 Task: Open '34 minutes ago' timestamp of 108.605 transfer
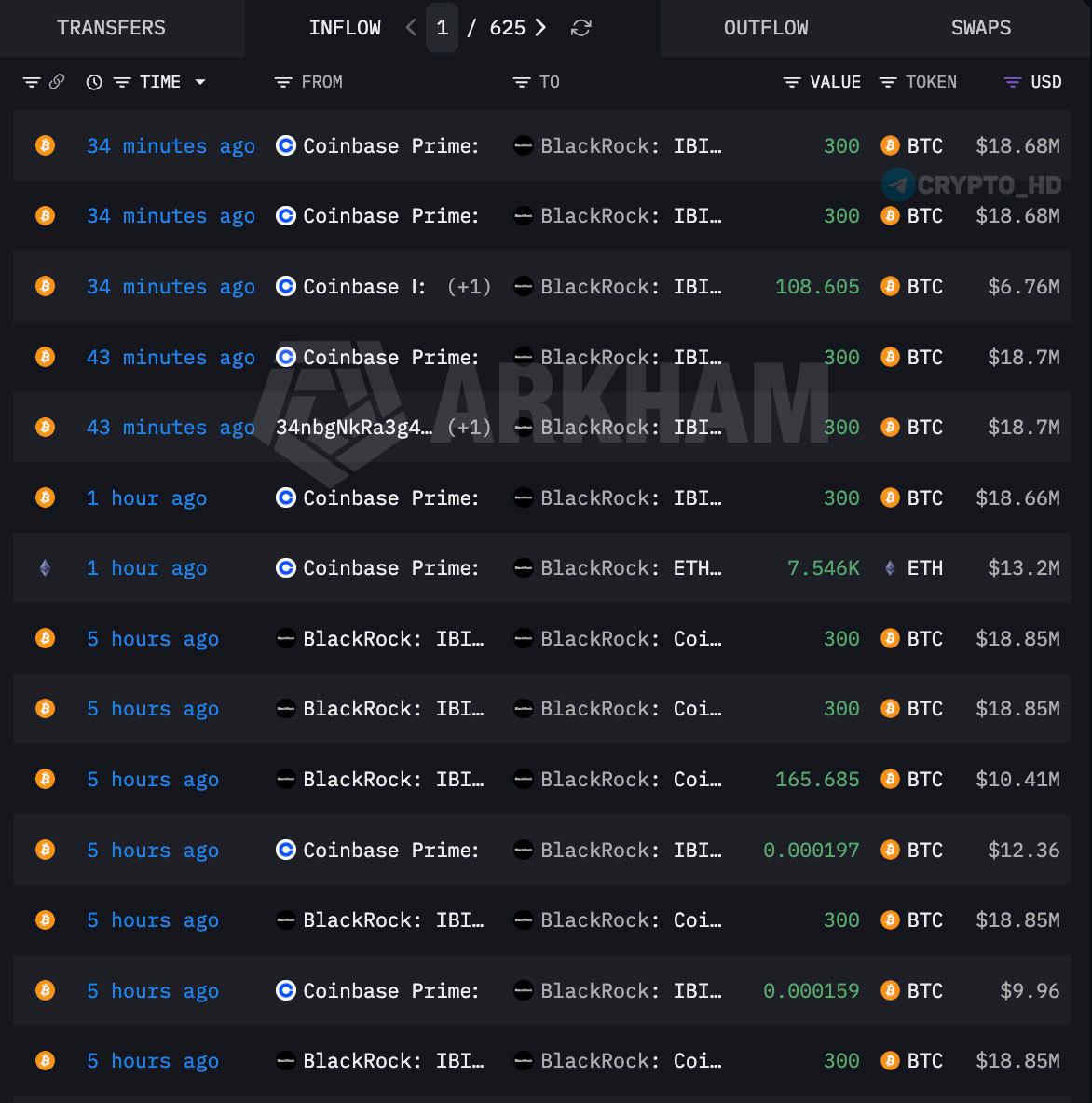[x=171, y=286]
